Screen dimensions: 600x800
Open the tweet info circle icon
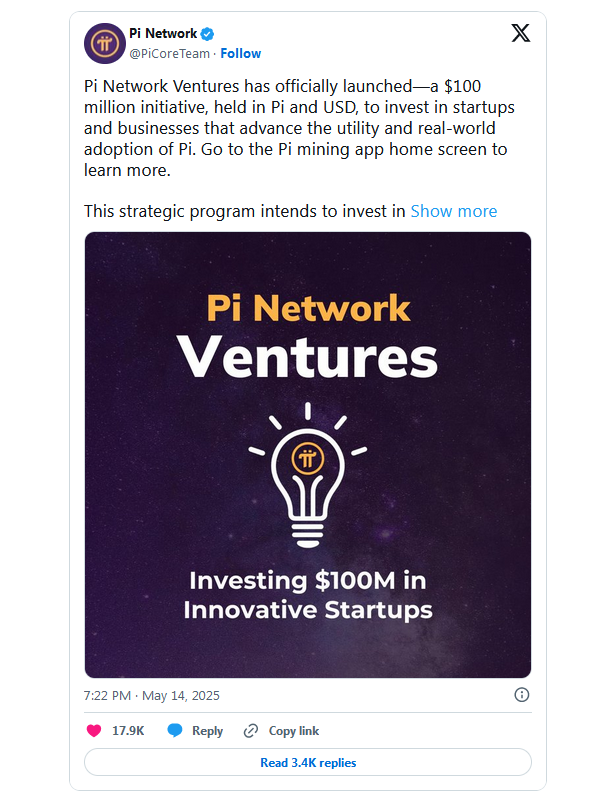click(521, 694)
